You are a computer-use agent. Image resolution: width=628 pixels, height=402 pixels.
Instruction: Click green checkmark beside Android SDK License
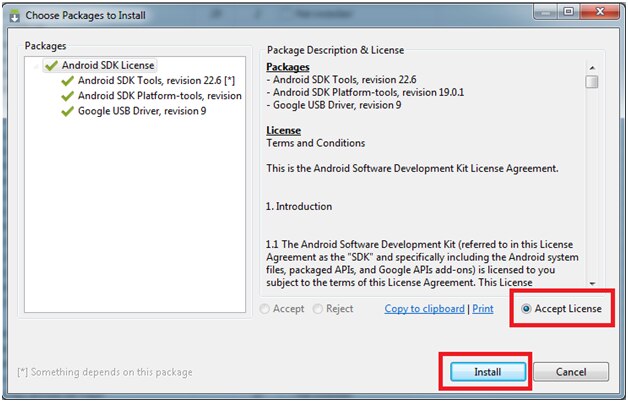pos(51,65)
